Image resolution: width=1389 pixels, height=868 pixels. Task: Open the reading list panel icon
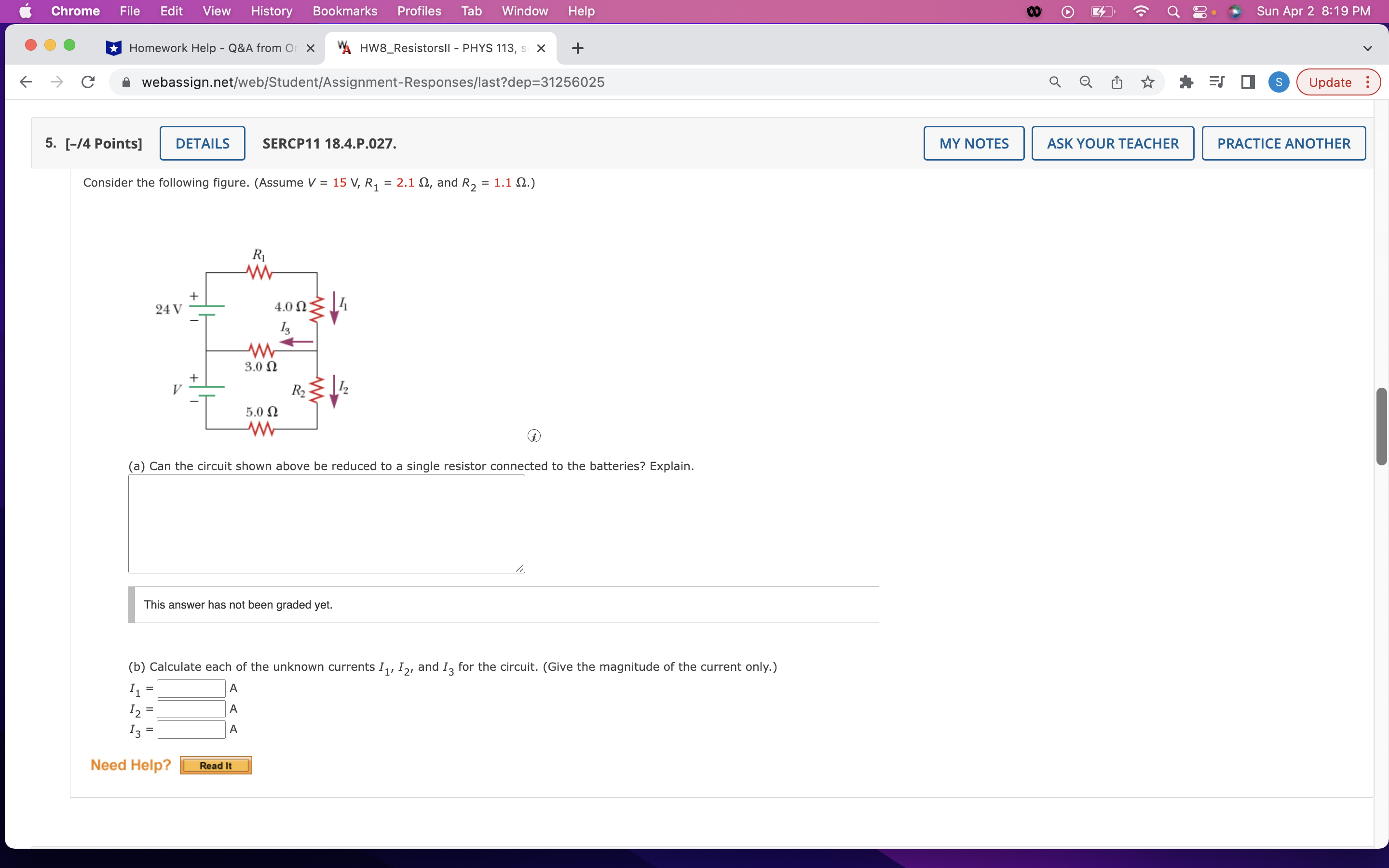(x=1217, y=81)
